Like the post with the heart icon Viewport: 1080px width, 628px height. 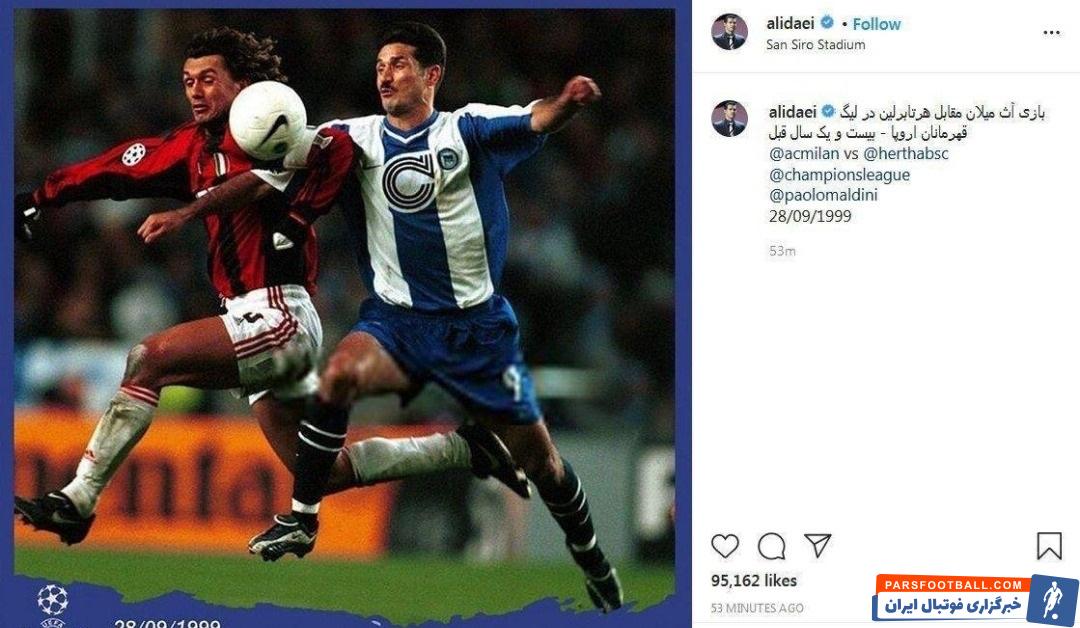(725, 546)
